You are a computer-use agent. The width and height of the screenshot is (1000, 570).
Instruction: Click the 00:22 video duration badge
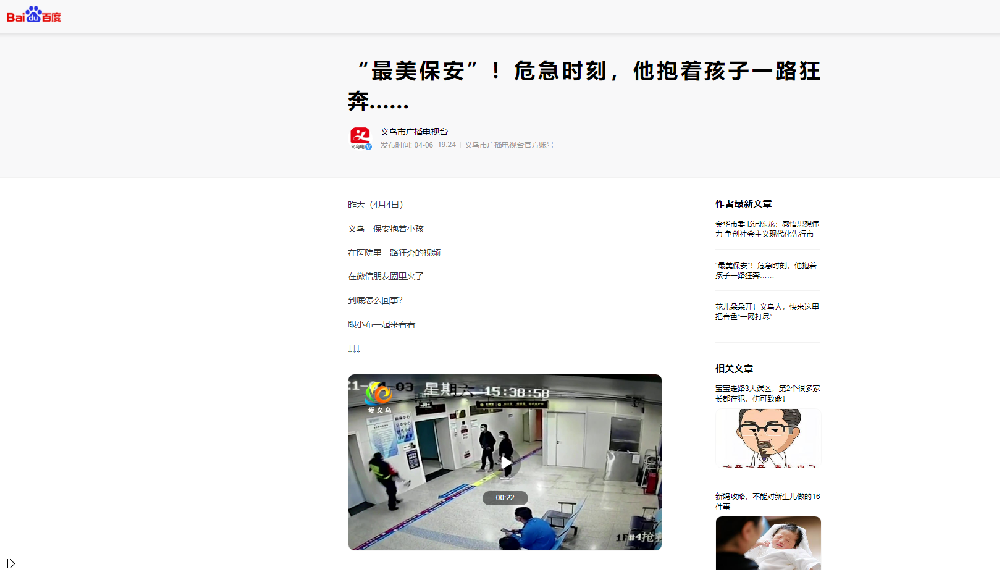click(505, 497)
